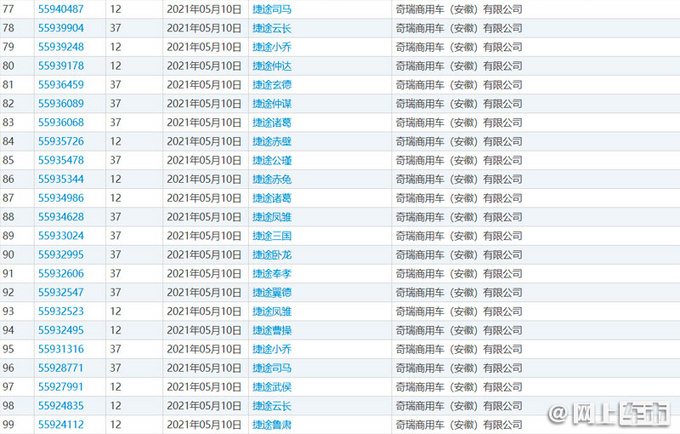680x434 pixels.
Task: Open the 捷途卧龙 trademark link
Action: pos(271,255)
